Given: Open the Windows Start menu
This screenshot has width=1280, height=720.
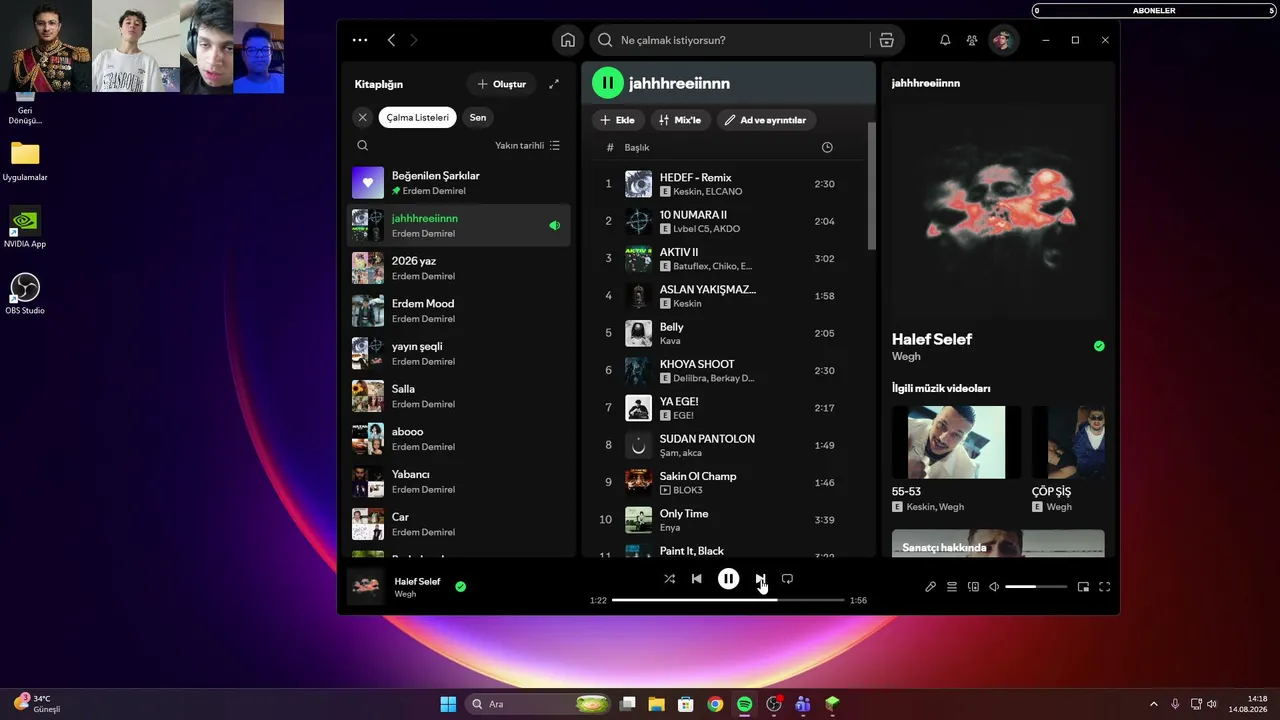Looking at the screenshot, I should click(x=448, y=704).
